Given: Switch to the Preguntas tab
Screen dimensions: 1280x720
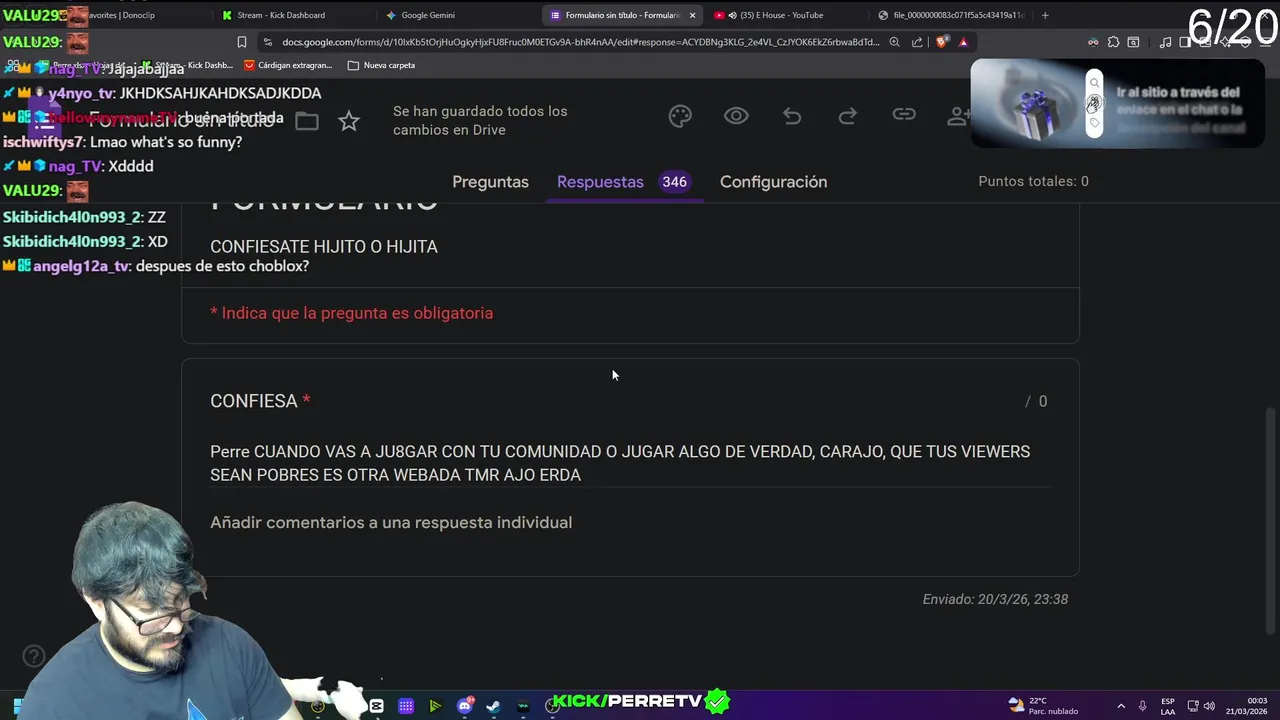Looking at the screenshot, I should tap(490, 182).
